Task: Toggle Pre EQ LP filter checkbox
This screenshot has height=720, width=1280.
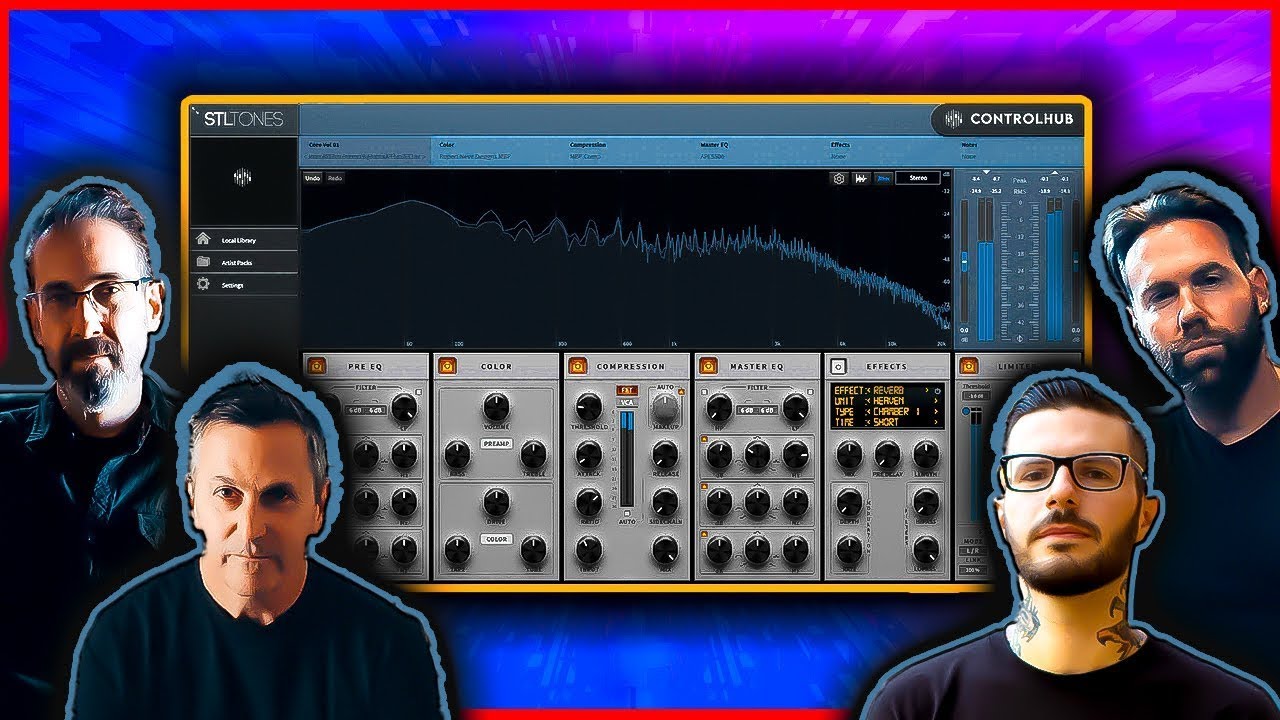Action: (x=420, y=391)
